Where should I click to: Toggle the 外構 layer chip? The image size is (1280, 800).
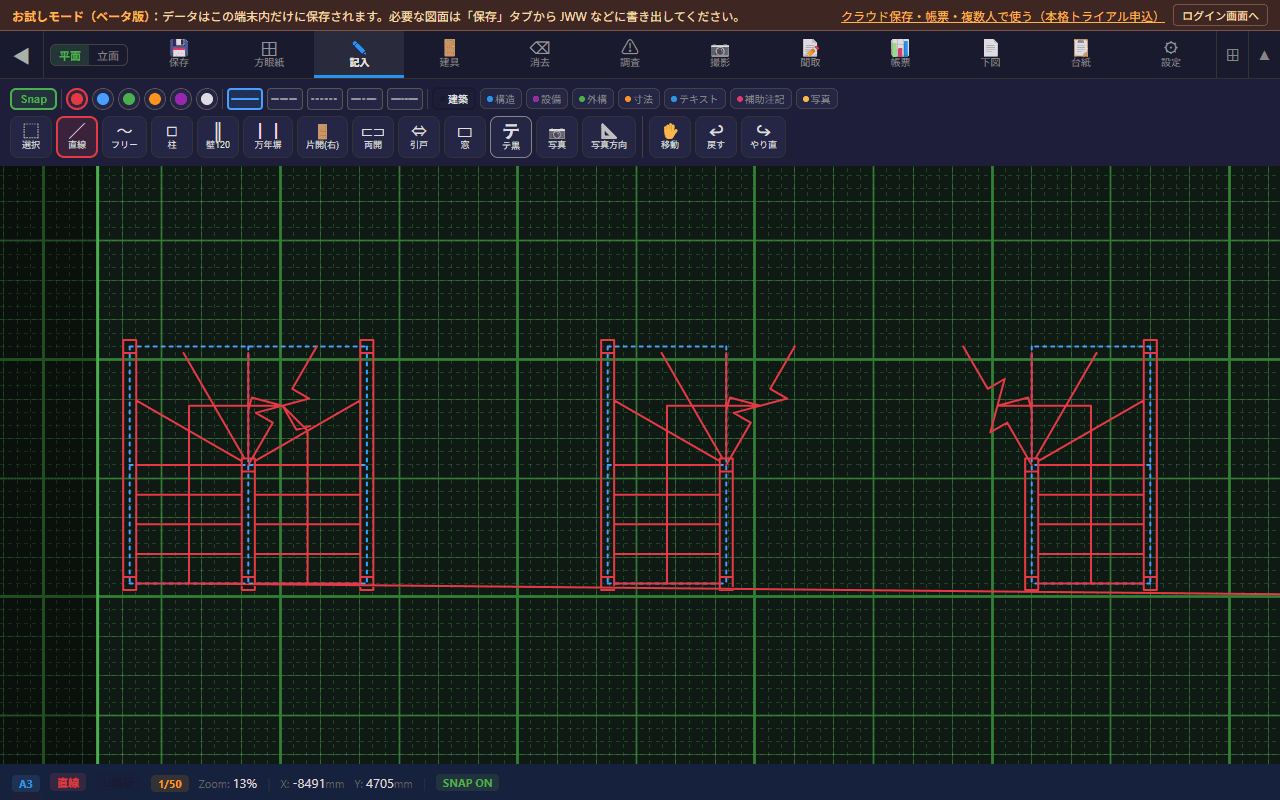click(593, 99)
